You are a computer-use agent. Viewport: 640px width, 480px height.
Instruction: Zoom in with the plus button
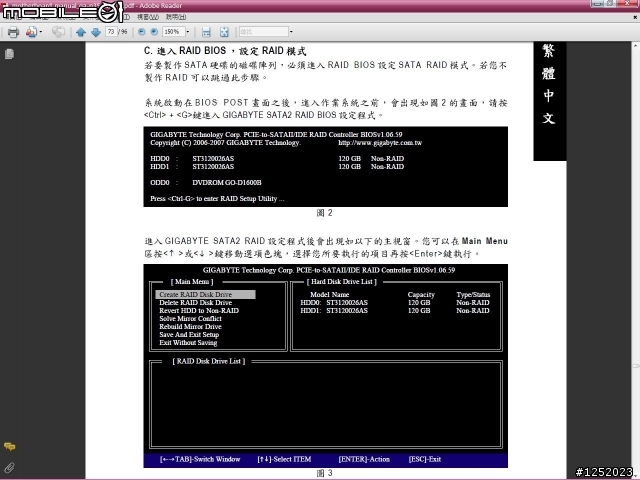[x=154, y=31]
